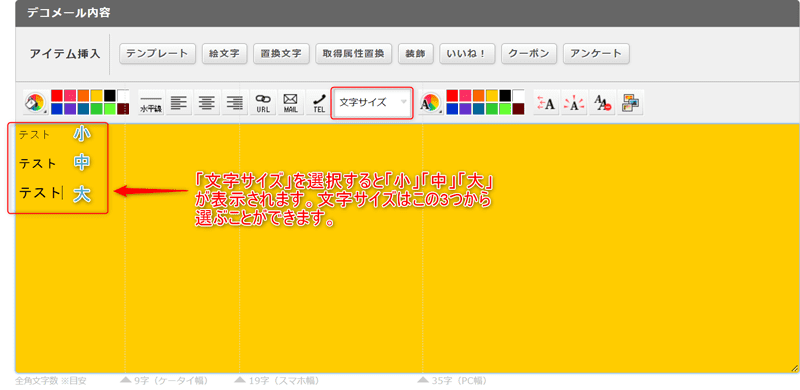The image size is (800, 390).
Task: Pick dark brown in background color palette
Action: tap(123, 109)
